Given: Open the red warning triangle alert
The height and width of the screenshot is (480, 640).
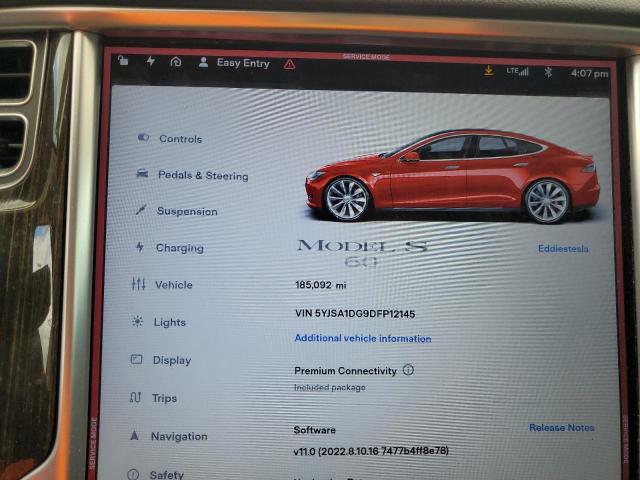Looking at the screenshot, I should pyautogui.click(x=289, y=64).
